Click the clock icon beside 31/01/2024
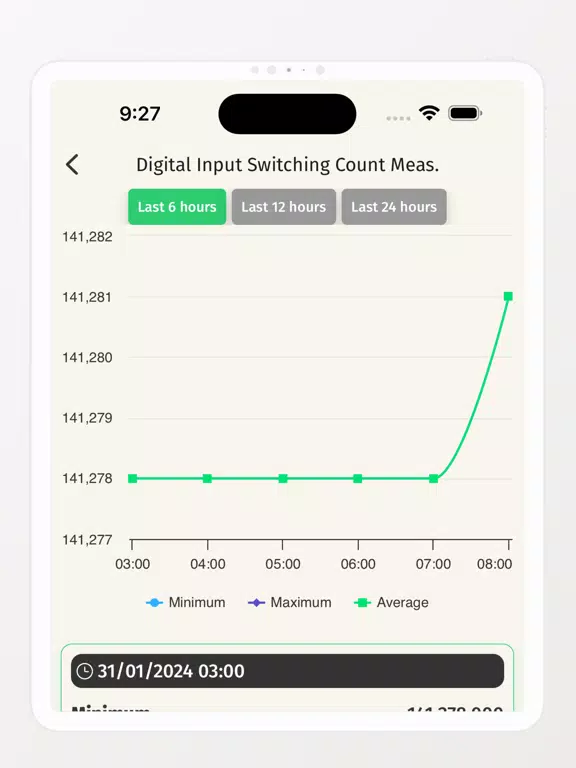 (85, 671)
